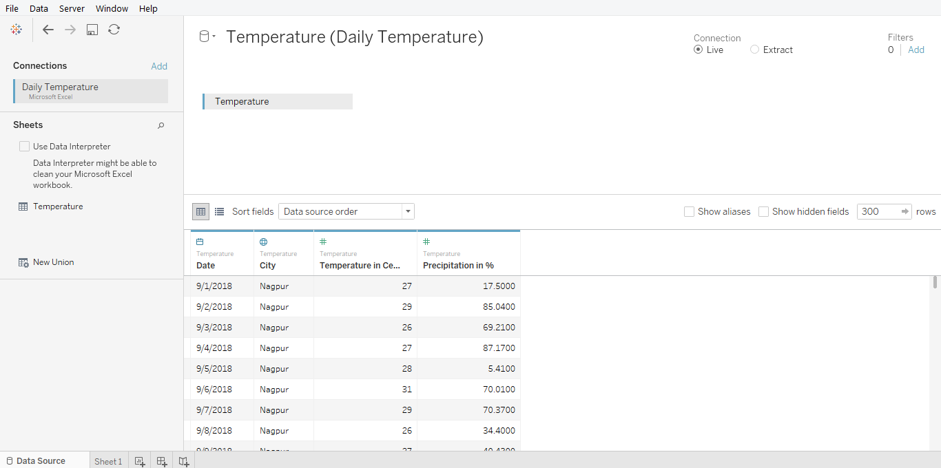Viewport: 941px width, 468px height.
Task: Switch to grid preview view icon
Action: (201, 212)
